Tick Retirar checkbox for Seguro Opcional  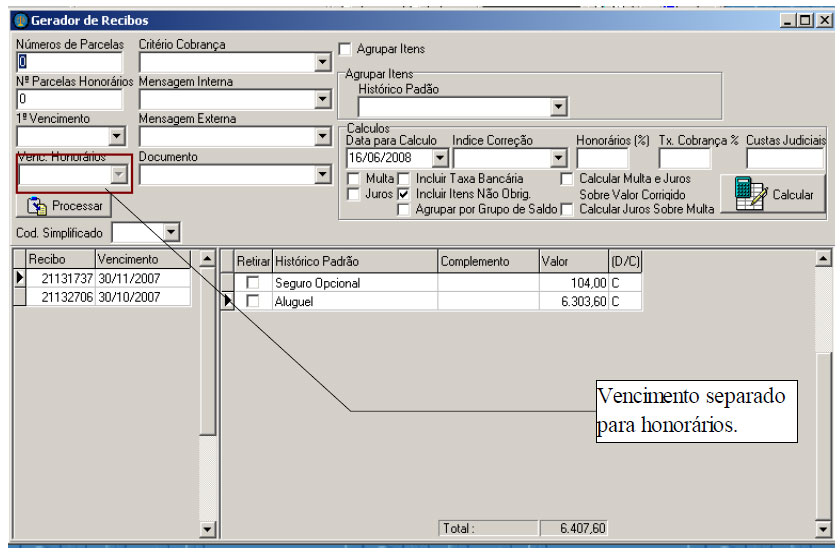pos(253,283)
